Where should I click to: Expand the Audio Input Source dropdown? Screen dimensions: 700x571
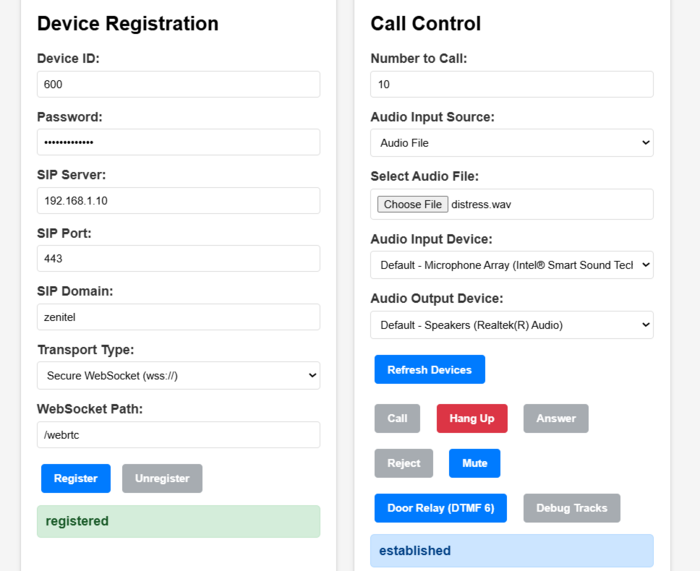click(x=511, y=143)
